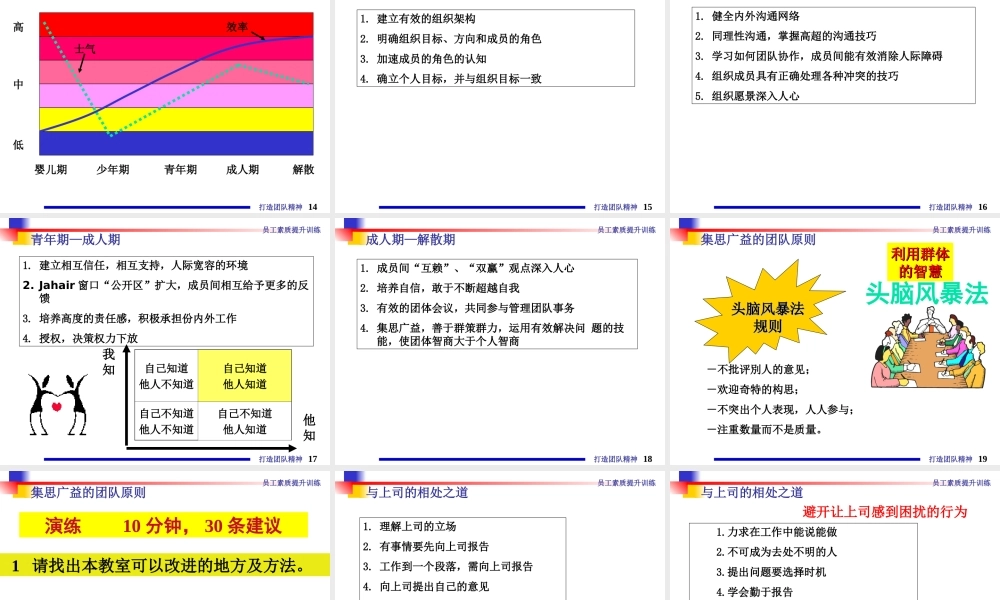Click slide 19 title 集思广益的团队原则
Screen dimensions: 1000x600
click(758, 239)
